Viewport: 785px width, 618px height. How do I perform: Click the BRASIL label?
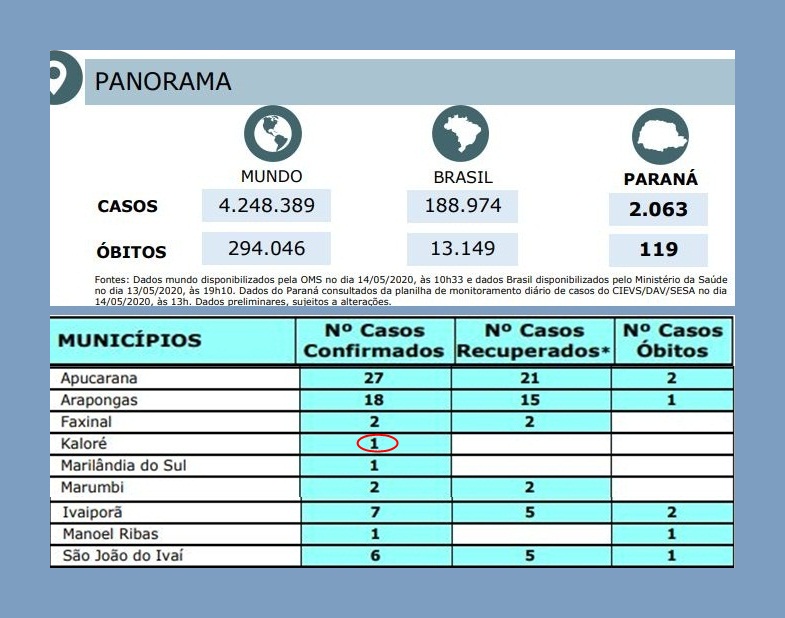click(463, 177)
